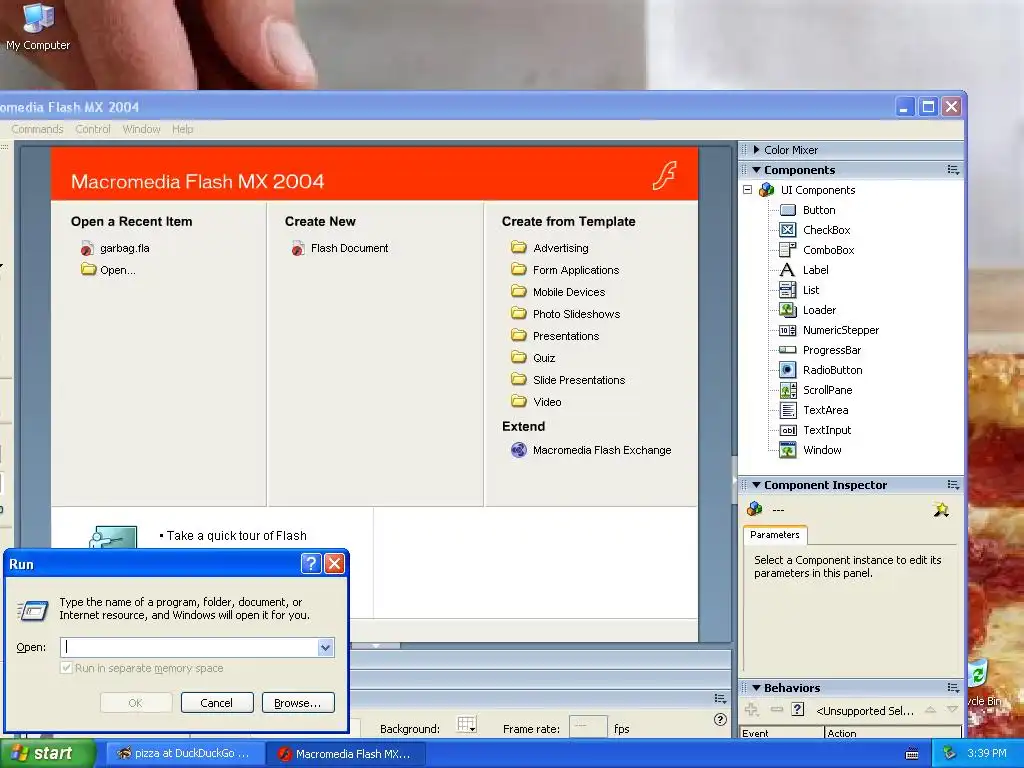This screenshot has width=1024, height=768.
Task: Select the Window component icon
Action: (x=788, y=450)
